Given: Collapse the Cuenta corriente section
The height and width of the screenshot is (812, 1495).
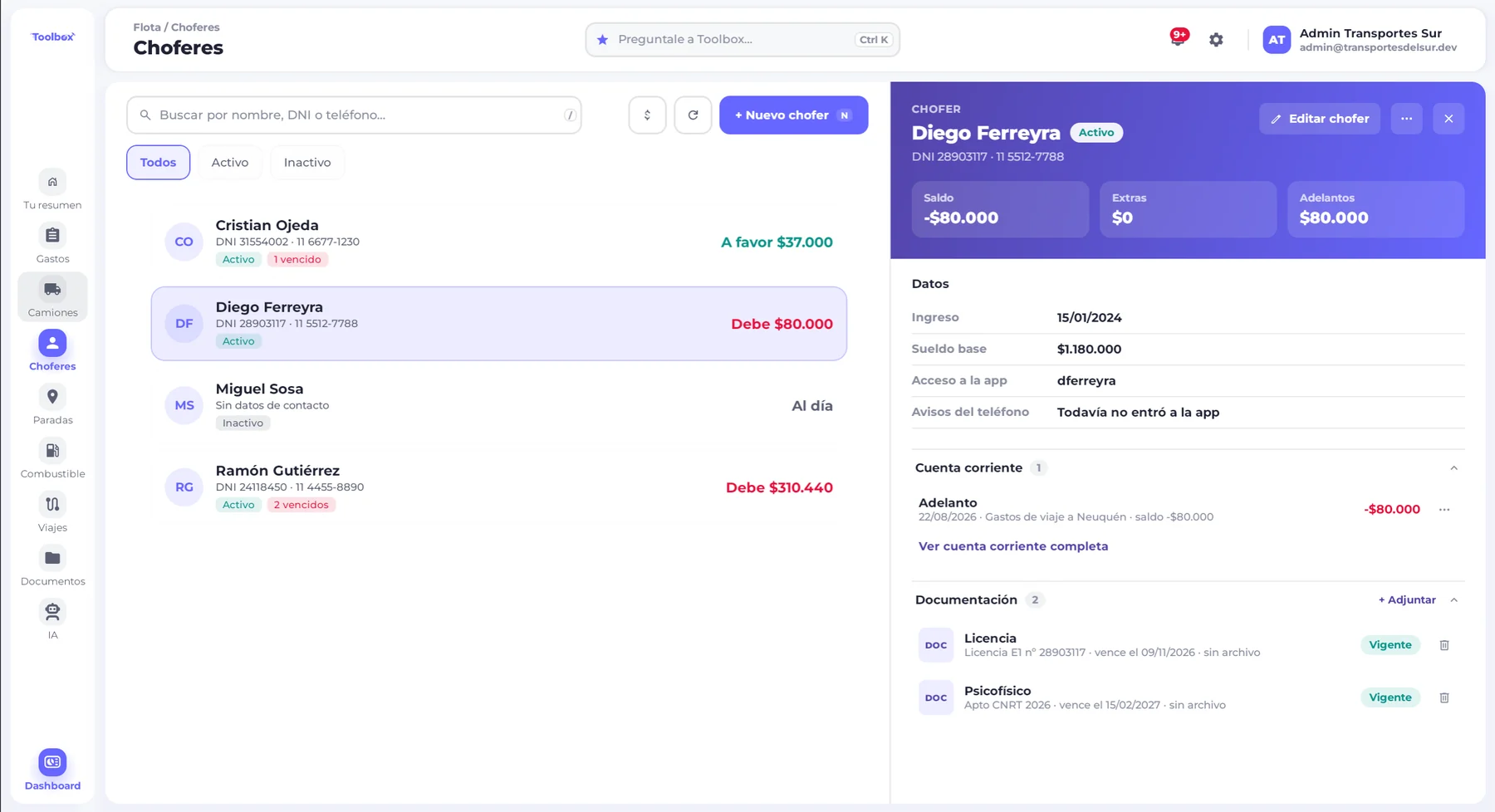Looking at the screenshot, I should [1453, 468].
